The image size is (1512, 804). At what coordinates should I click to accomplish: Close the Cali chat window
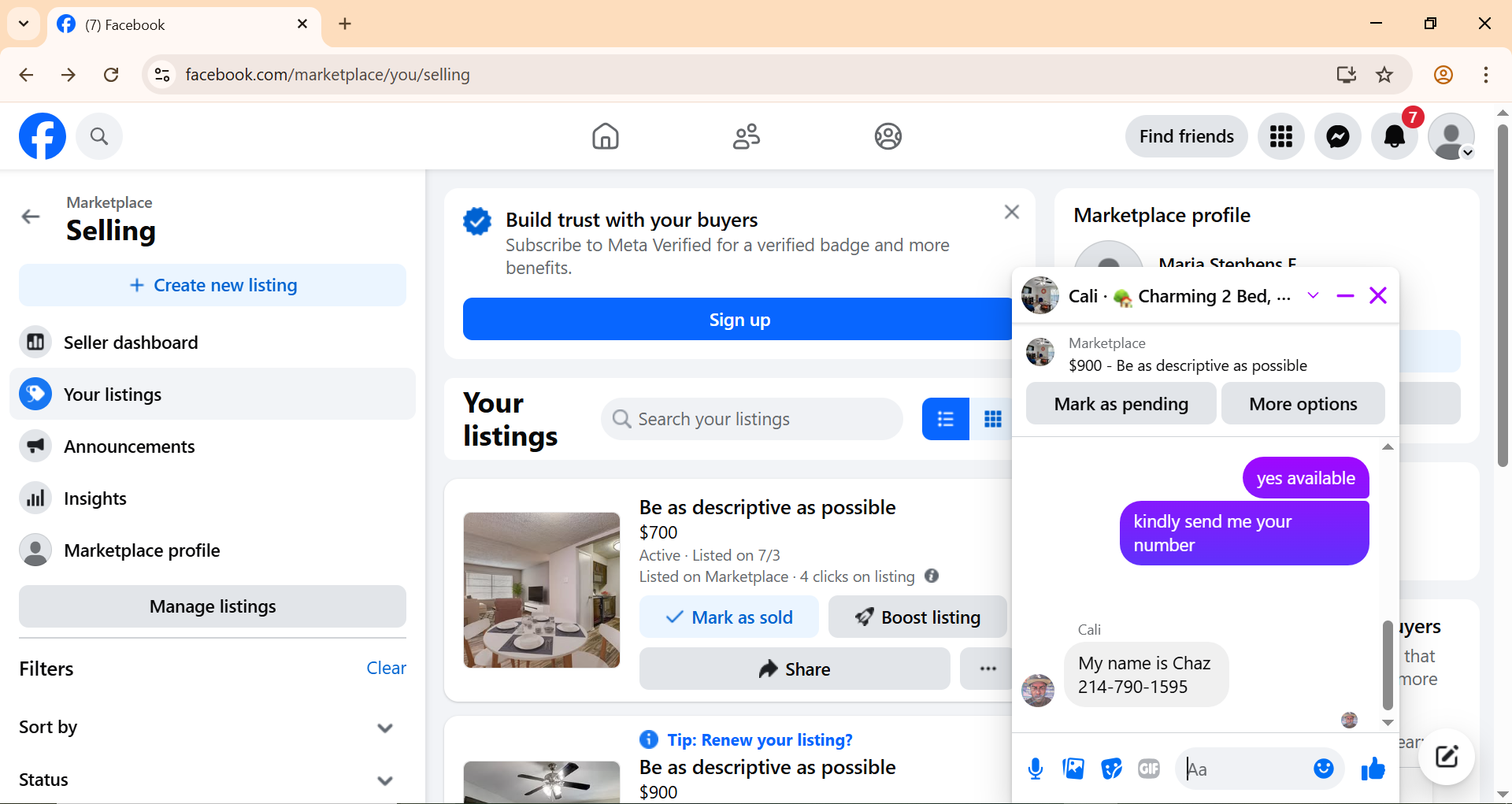pos(1378,296)
